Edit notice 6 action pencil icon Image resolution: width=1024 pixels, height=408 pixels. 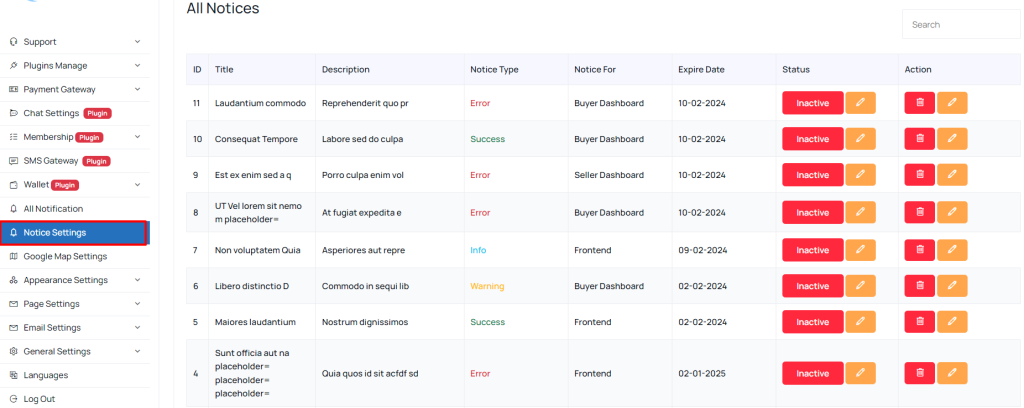[x=952, y=285]
